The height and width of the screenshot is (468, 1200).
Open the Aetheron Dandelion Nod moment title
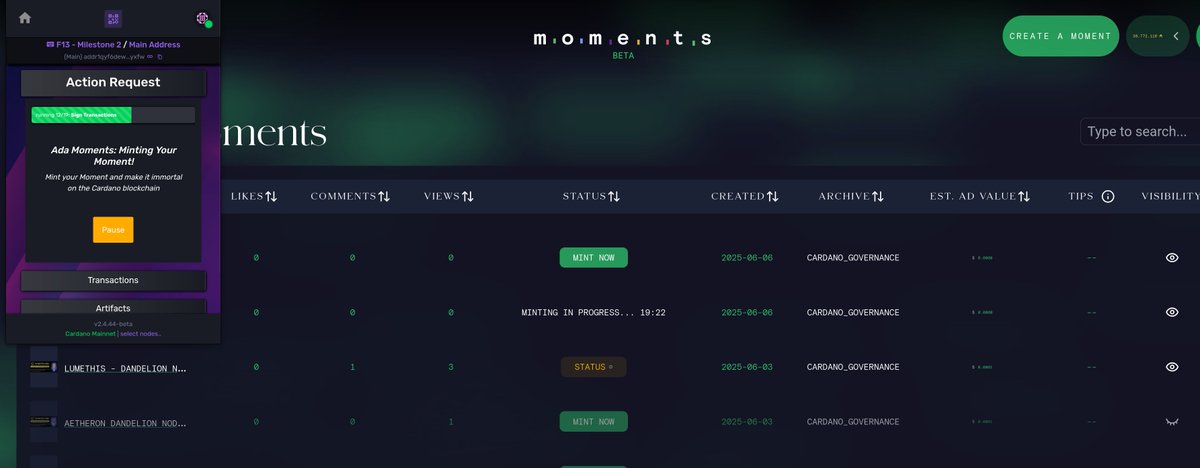[125, 422]
